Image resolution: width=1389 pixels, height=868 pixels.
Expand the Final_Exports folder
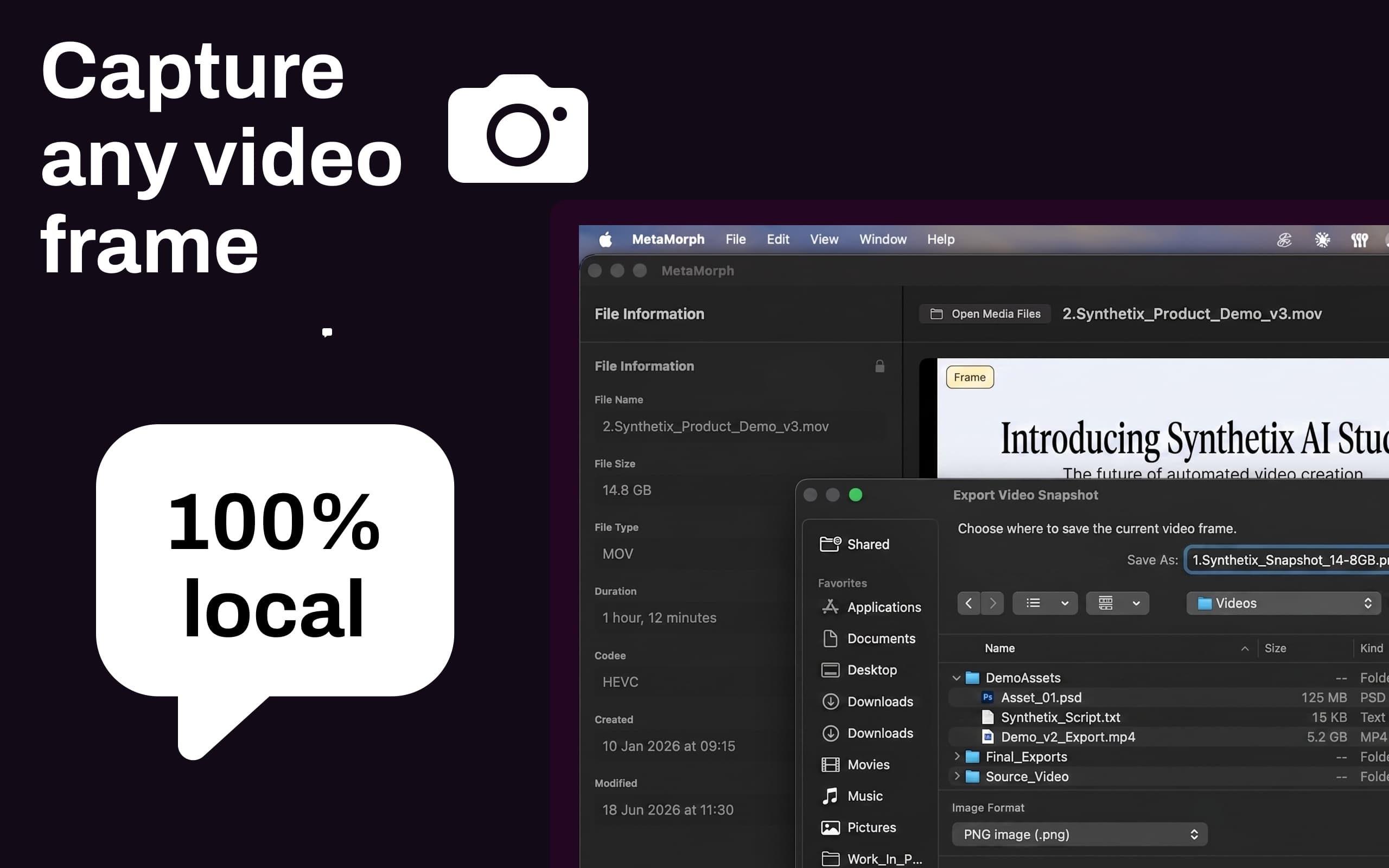click(956, 757)
